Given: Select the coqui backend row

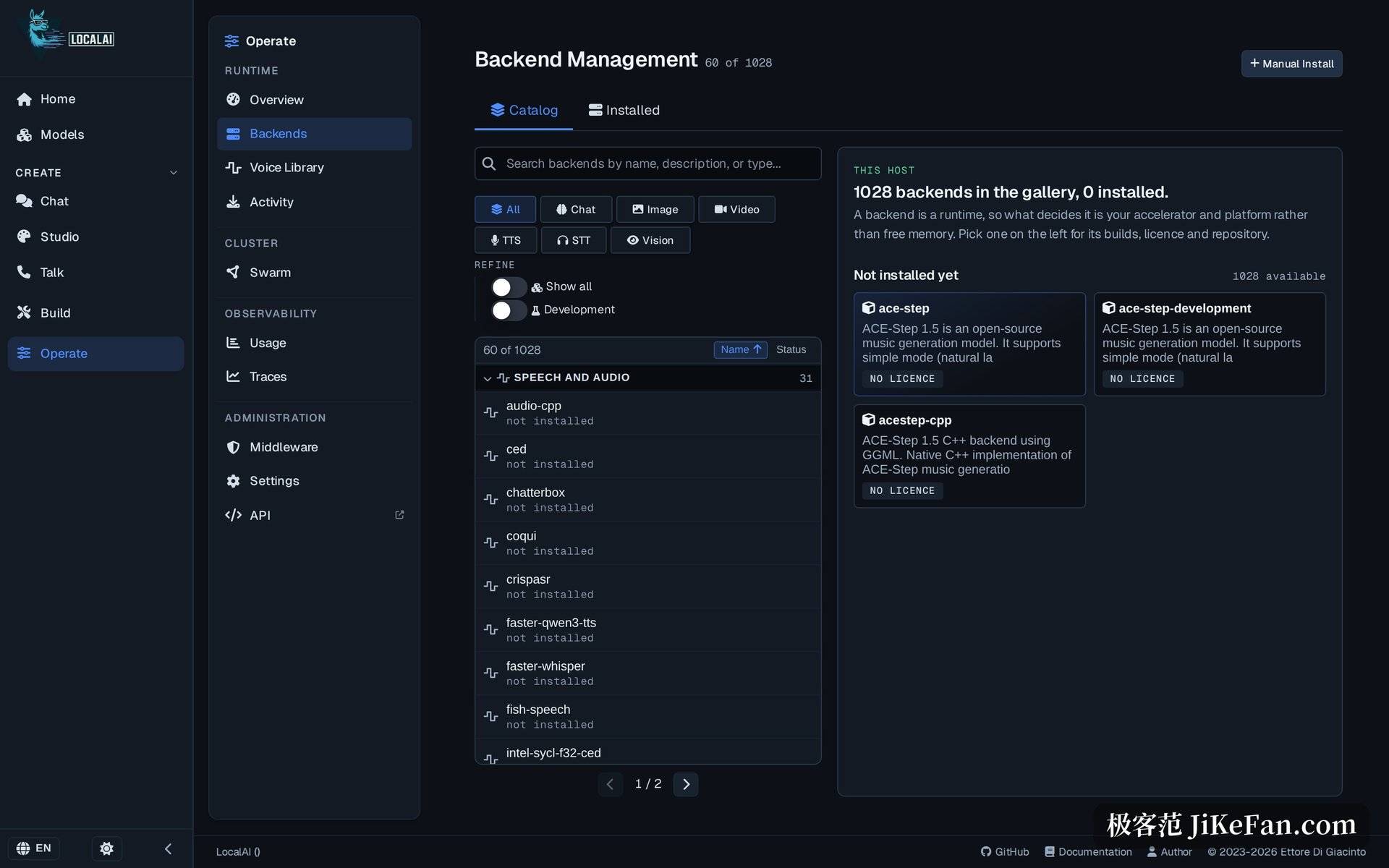Looking at the screenshot, I should pyautogui.click(x=647, y=543).
